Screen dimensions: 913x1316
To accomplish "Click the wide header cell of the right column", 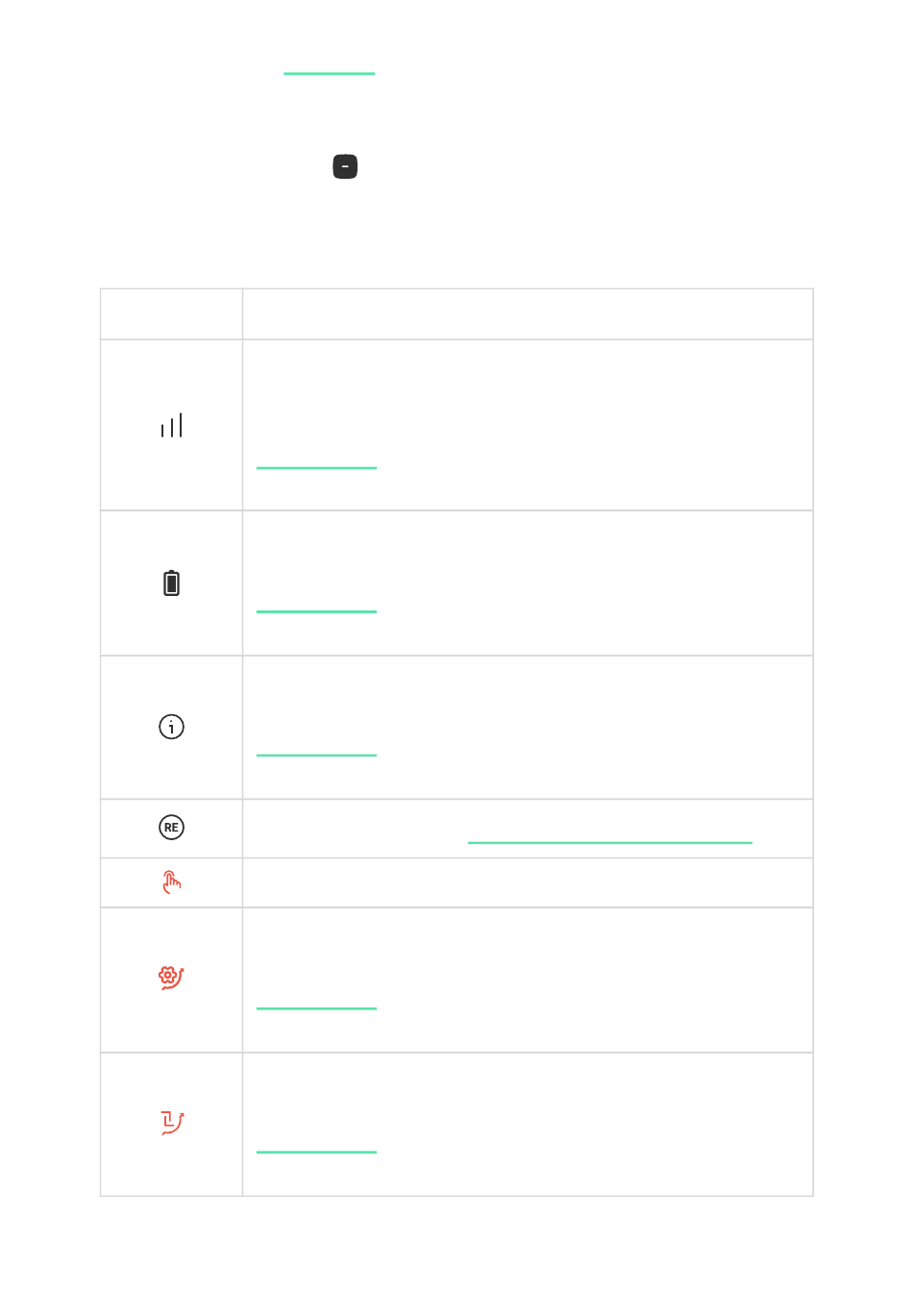I will pyautogui.click(x=528, y=314).
